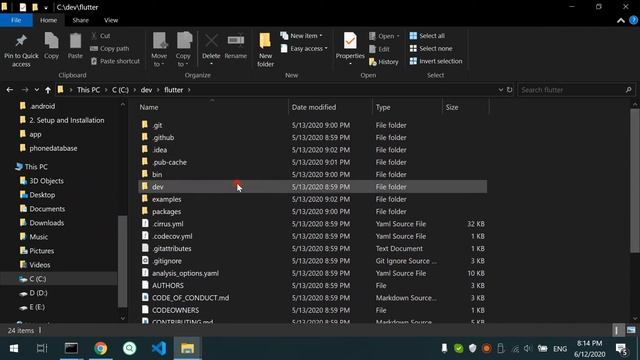Go back with the Back arrow
This screenshot has width=640, height=360.
point(10,90)
